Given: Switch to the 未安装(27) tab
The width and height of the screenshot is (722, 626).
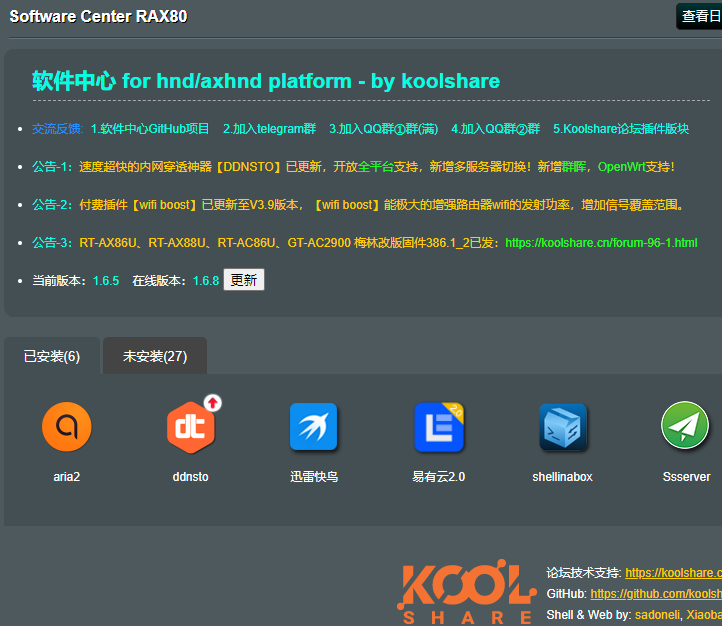Looking at the screenshot, I should pyautogui.click(x=155, y=356).
